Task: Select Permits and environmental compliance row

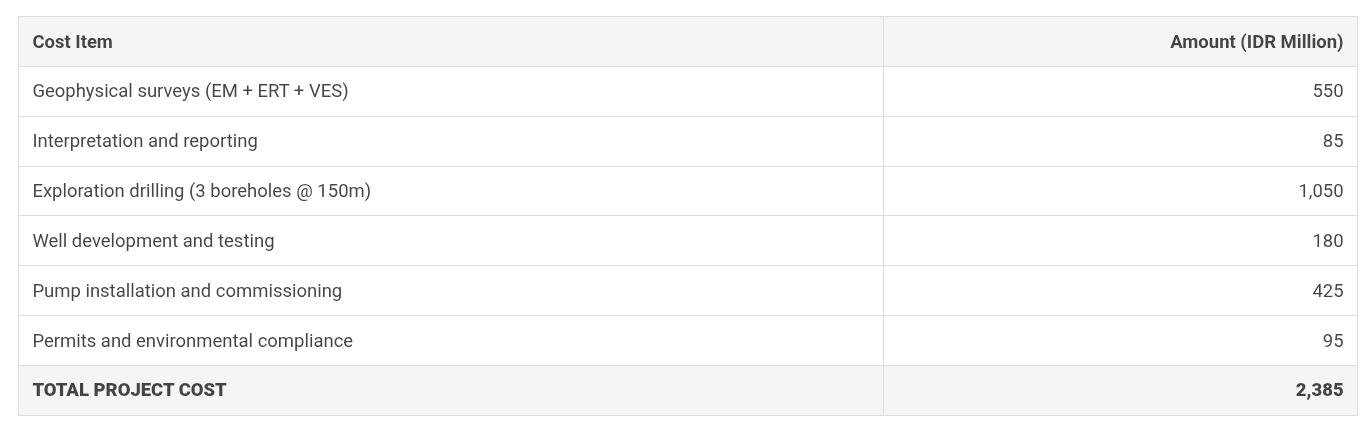Action: (192, 341)
